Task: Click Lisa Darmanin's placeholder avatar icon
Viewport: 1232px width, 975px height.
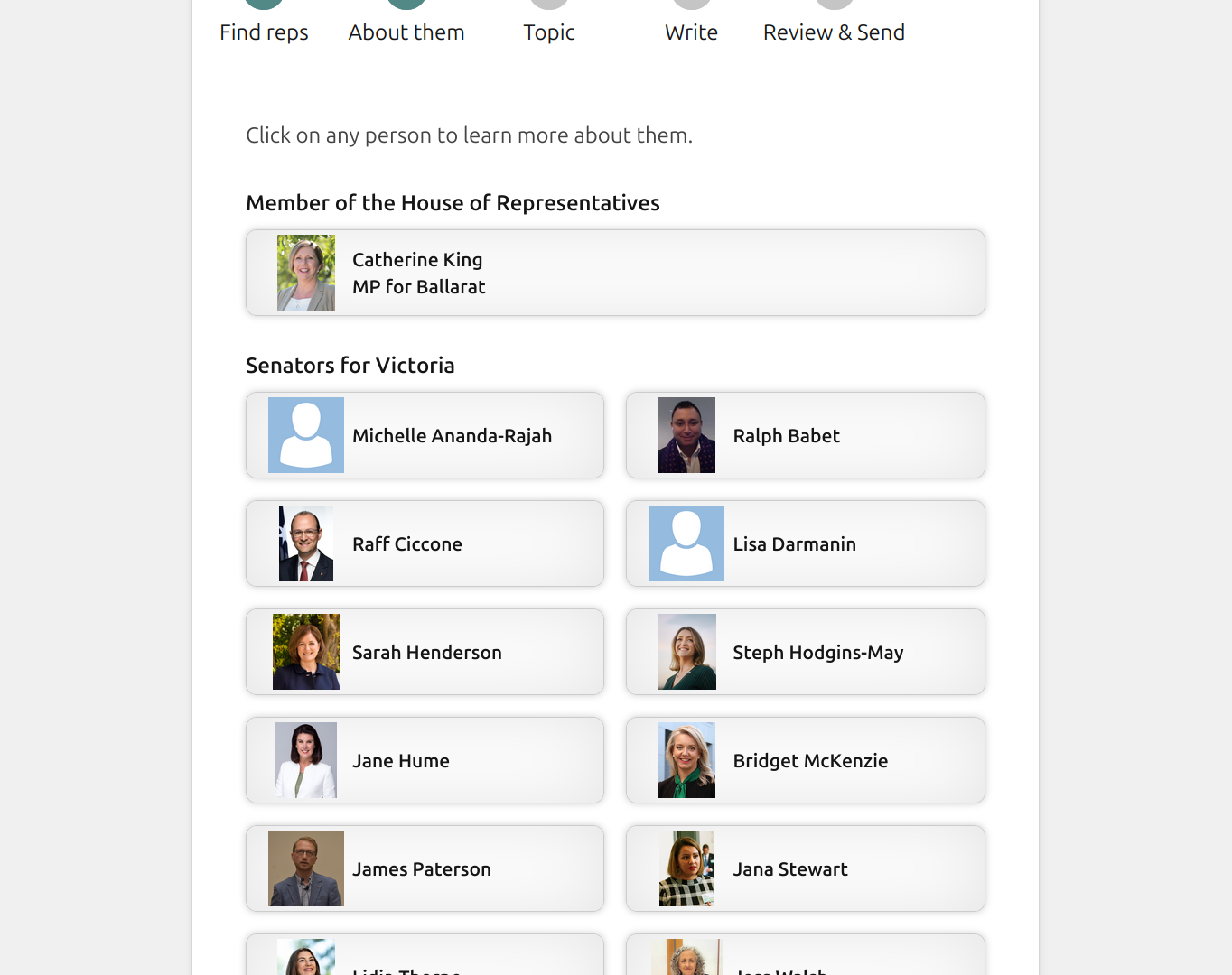Action: coord(686,543)
